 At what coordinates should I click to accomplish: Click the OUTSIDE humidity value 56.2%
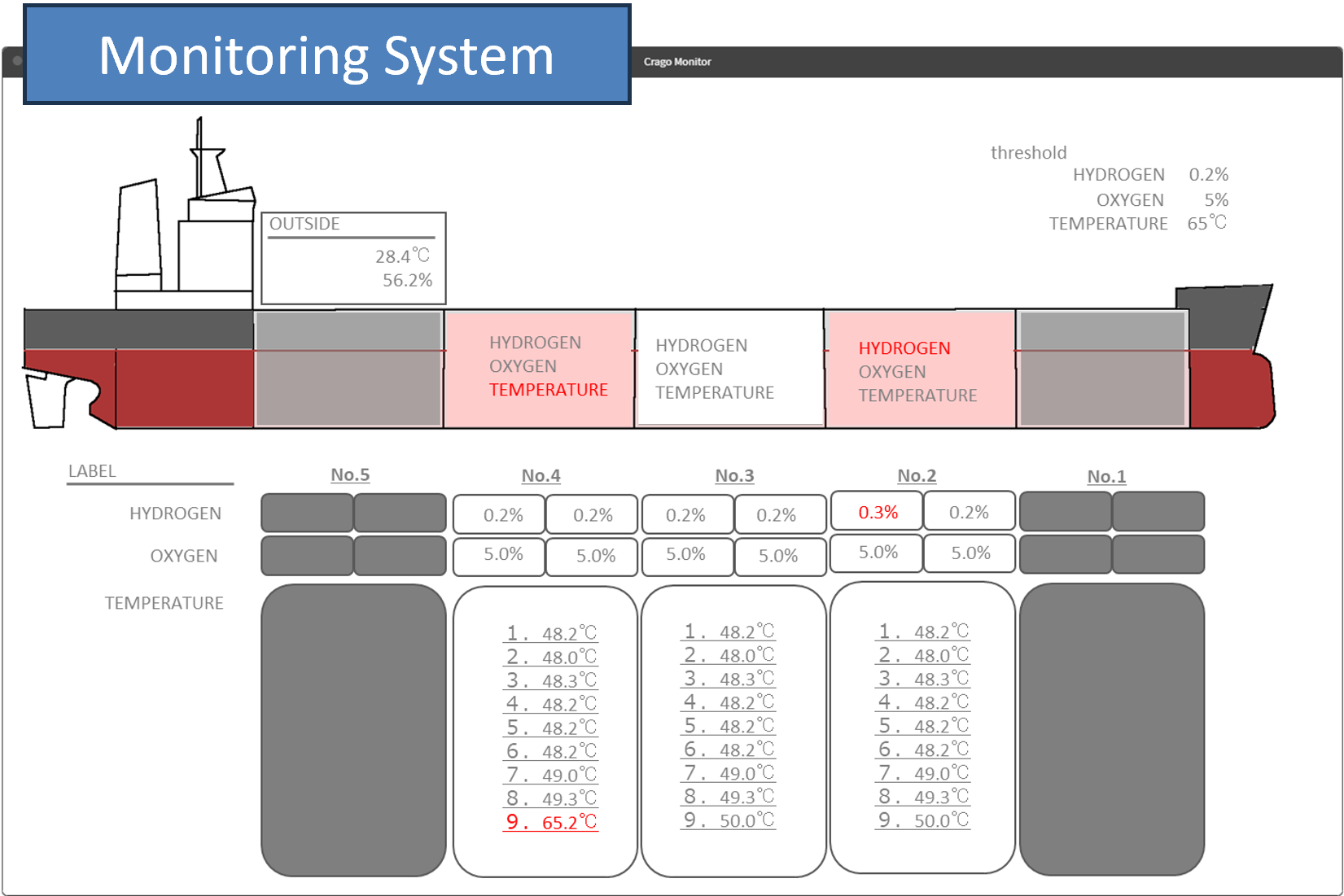(x=407, y=281)
